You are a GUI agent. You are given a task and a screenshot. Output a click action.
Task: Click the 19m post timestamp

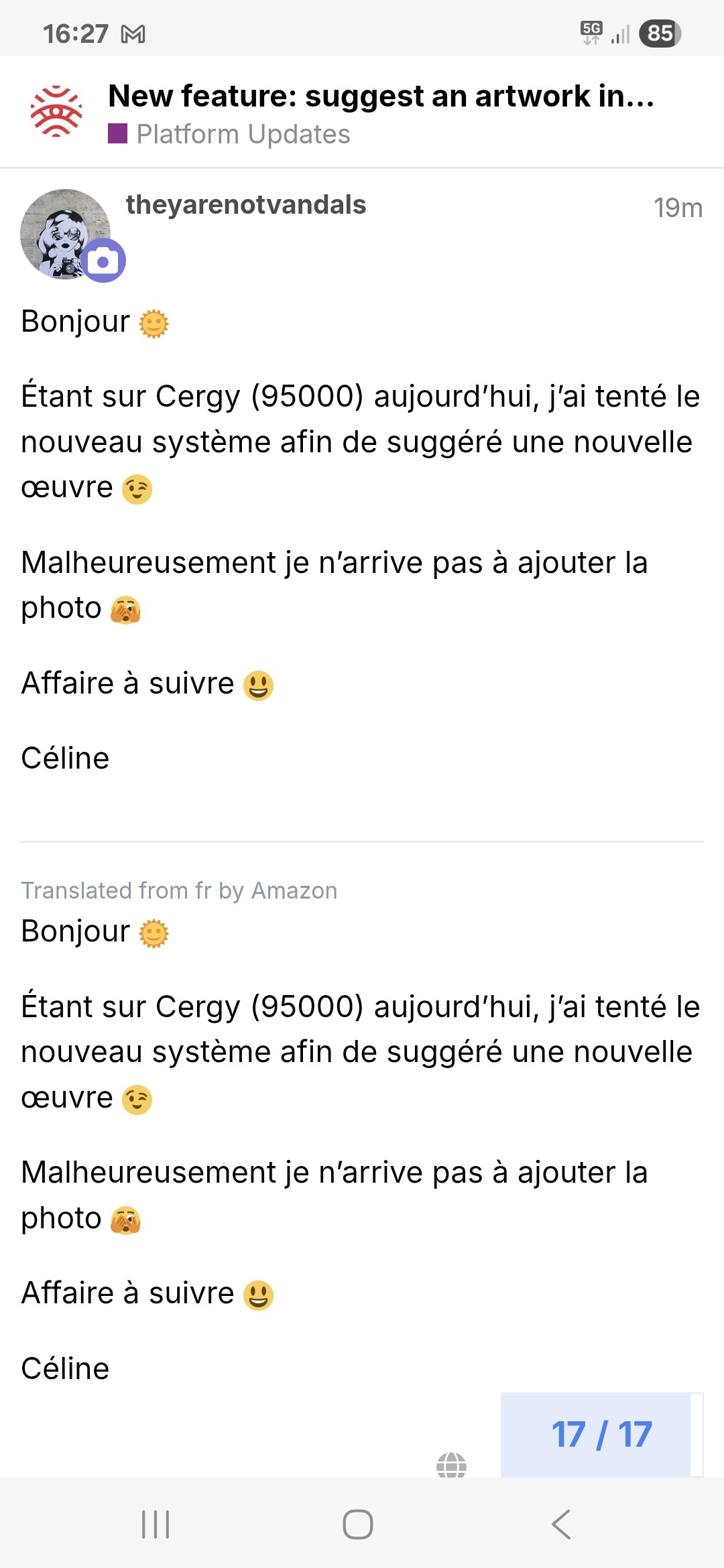678,208
